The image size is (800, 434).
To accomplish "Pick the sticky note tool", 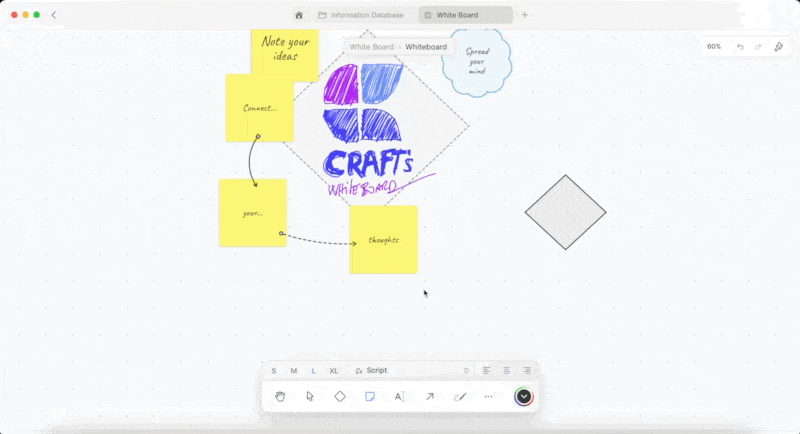I will coord(370,396).
